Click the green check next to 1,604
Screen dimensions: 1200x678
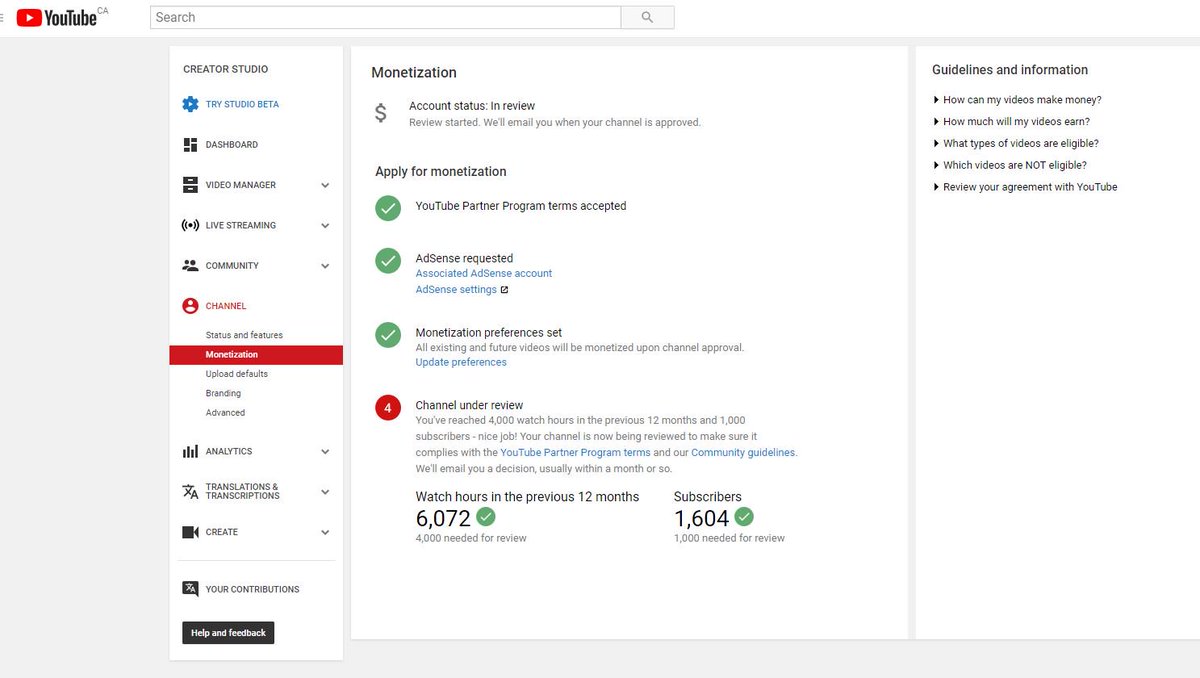click(x=744, y=517)
